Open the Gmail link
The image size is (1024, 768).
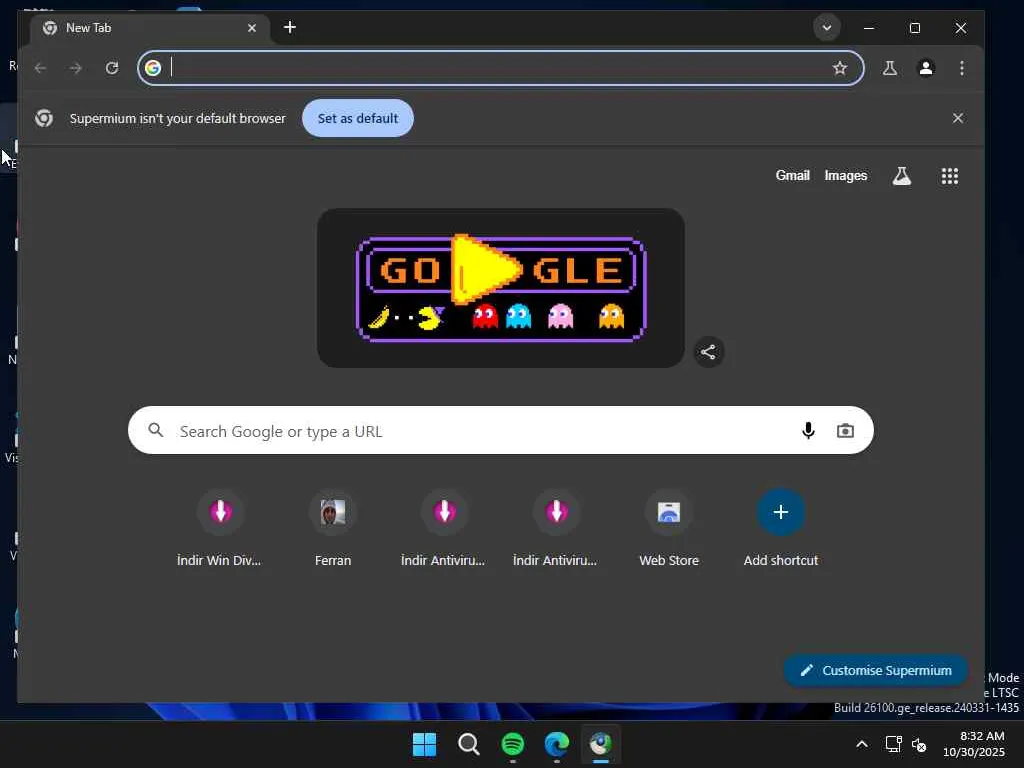(792, 175)
